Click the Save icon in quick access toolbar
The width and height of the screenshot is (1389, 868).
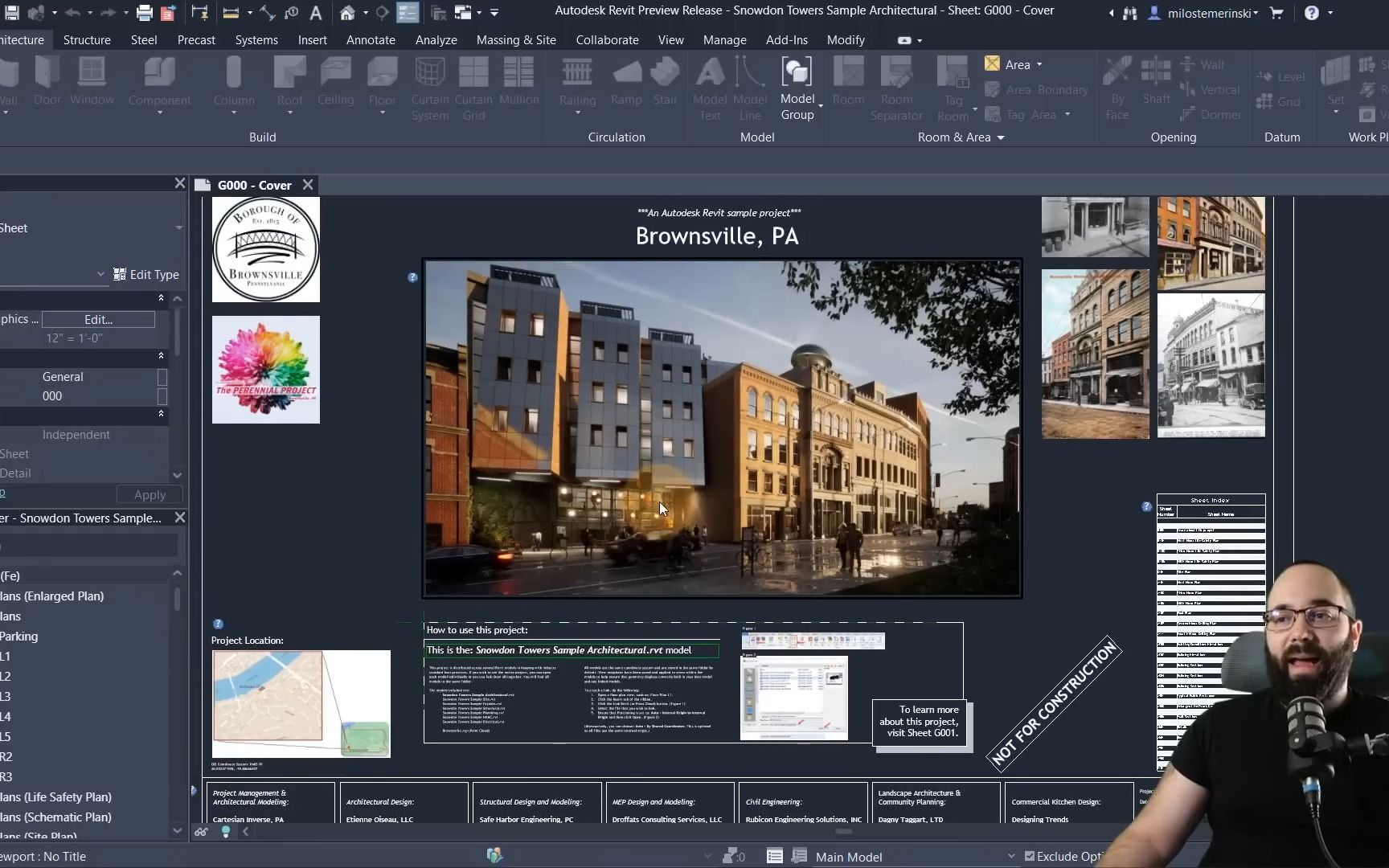click(12, 12)
